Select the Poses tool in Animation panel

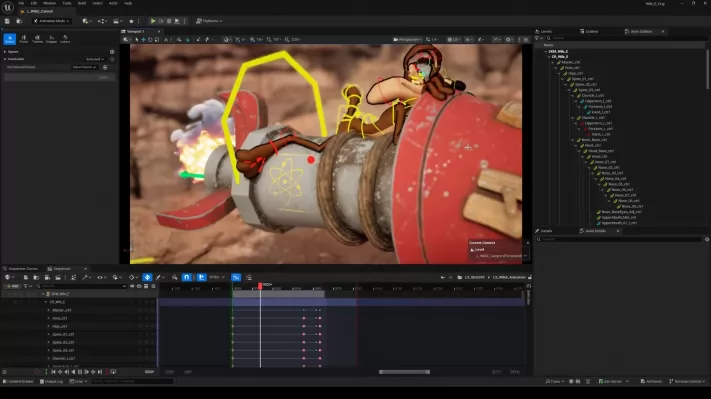coord(24,39)
